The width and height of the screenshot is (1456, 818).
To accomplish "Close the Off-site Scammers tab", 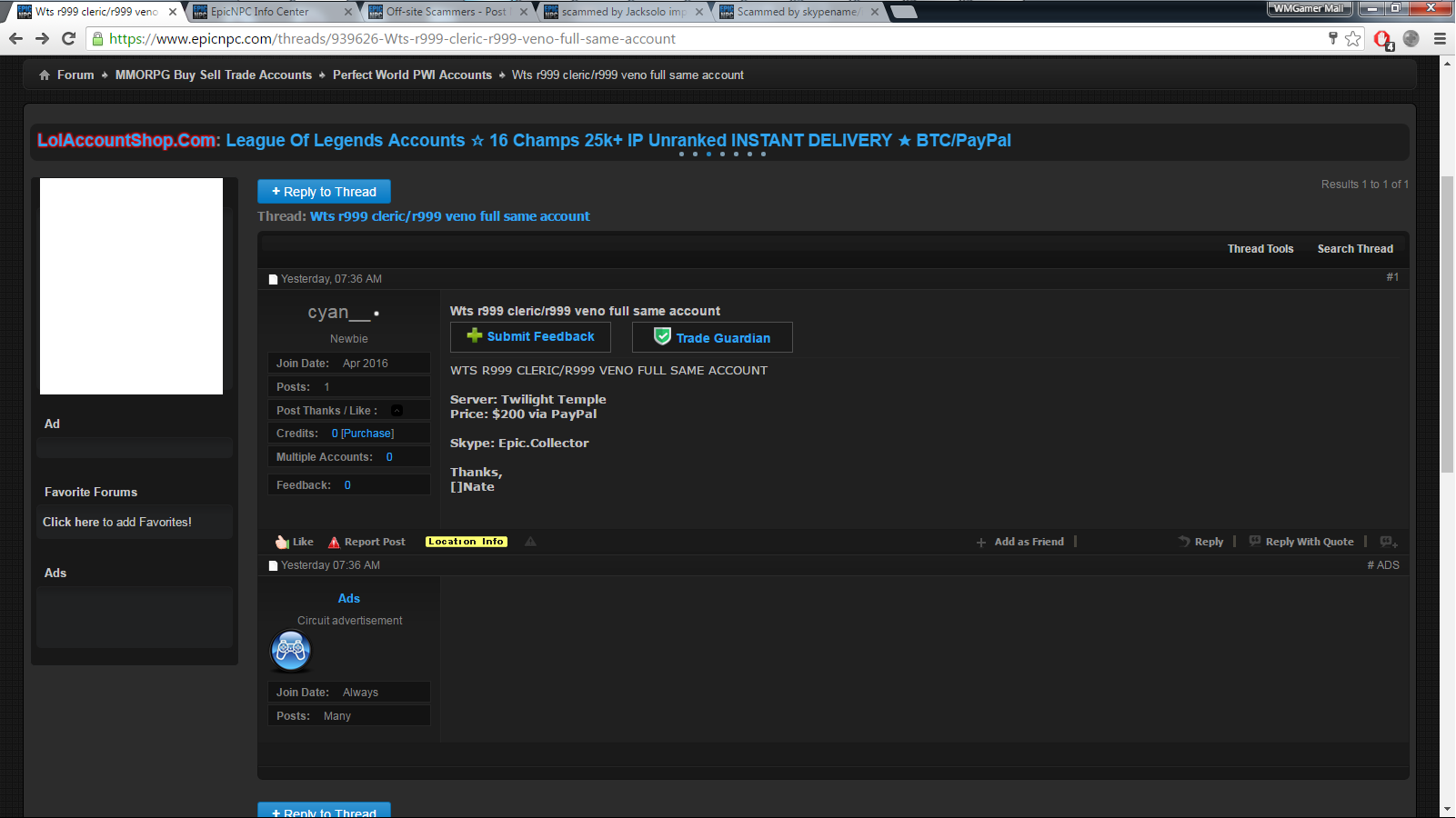I will click(x=524, y=12).
